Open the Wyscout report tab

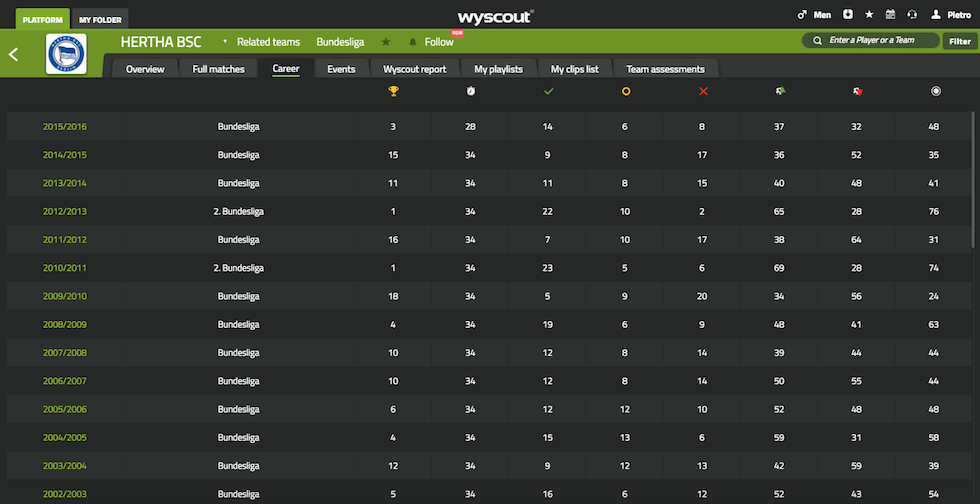(x=415, y=69)
